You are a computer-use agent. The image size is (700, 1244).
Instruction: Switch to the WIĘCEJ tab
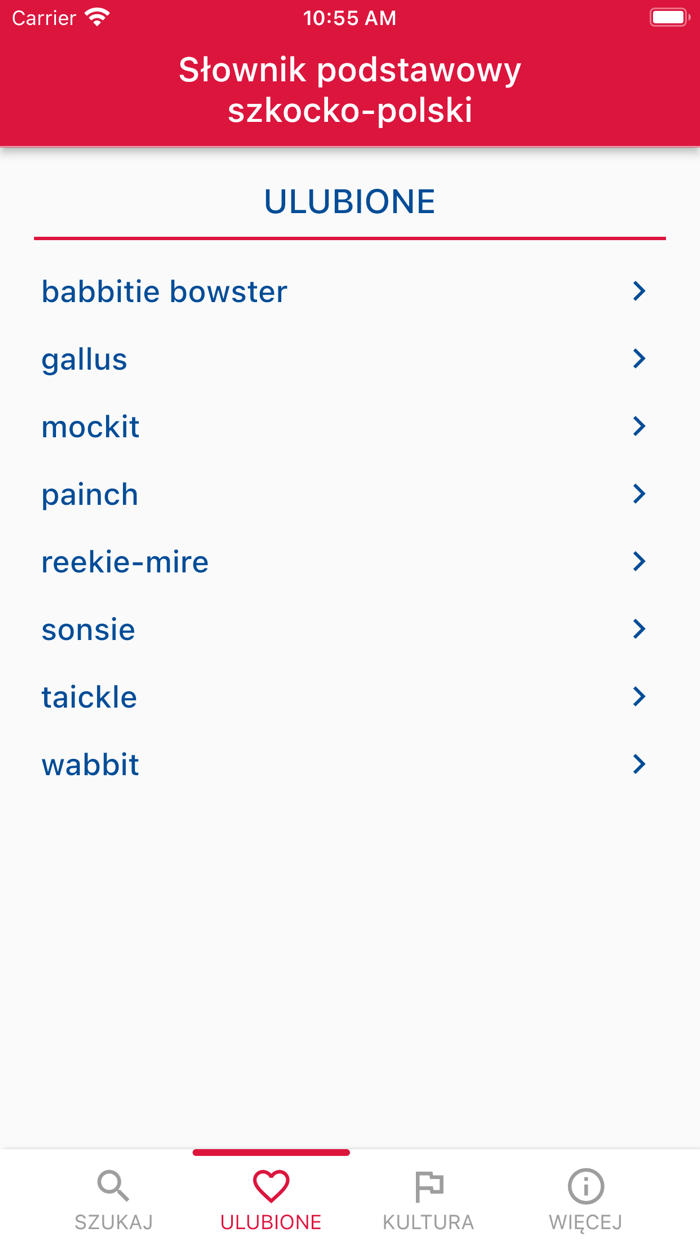pos(585,1200)
